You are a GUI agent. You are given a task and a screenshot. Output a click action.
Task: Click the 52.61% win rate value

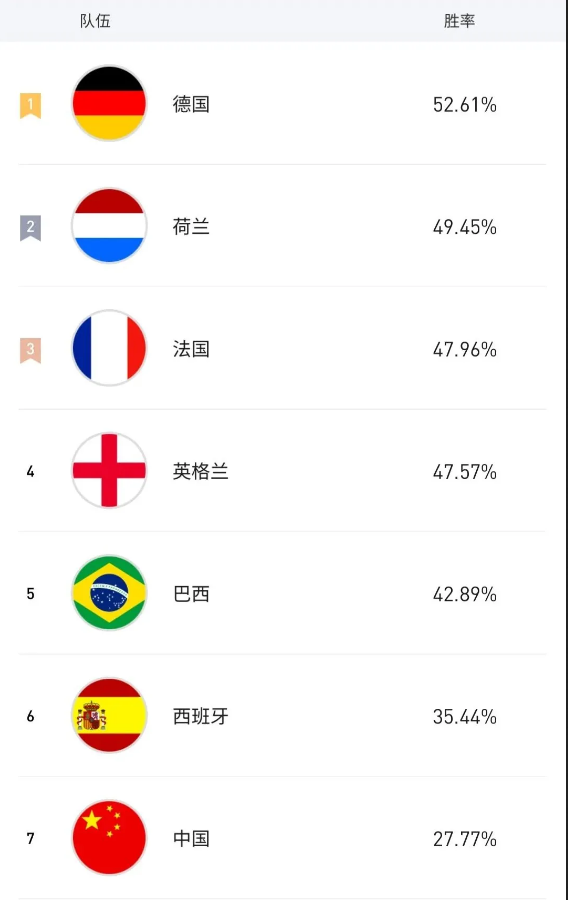pos(465,104)
